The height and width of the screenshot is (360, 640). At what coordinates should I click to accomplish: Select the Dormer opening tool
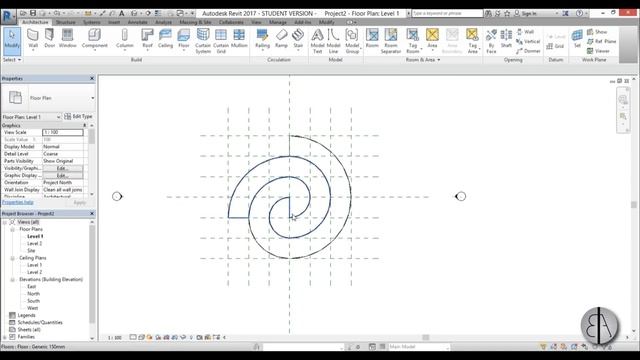[528, 51]
